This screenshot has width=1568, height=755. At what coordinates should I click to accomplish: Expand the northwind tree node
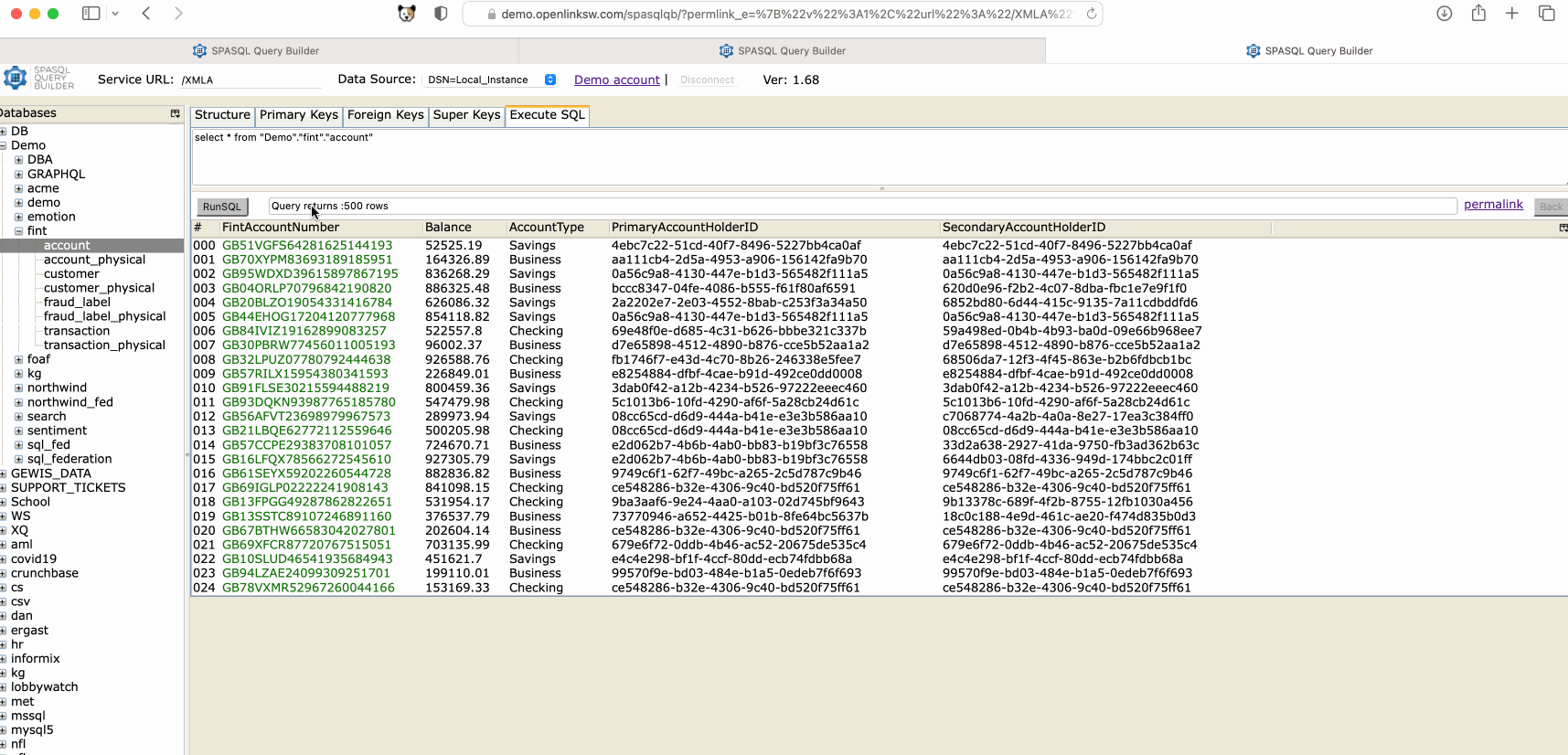pyautogui.click(x=19, y=388)
